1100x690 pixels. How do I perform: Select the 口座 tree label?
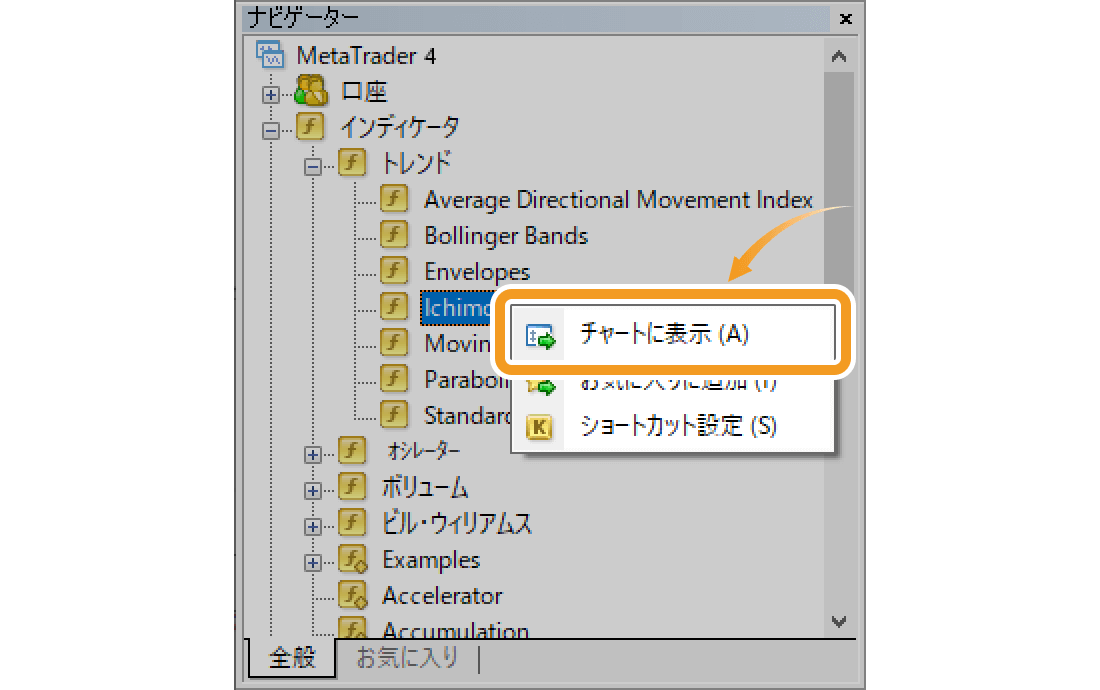pos(364,91)
